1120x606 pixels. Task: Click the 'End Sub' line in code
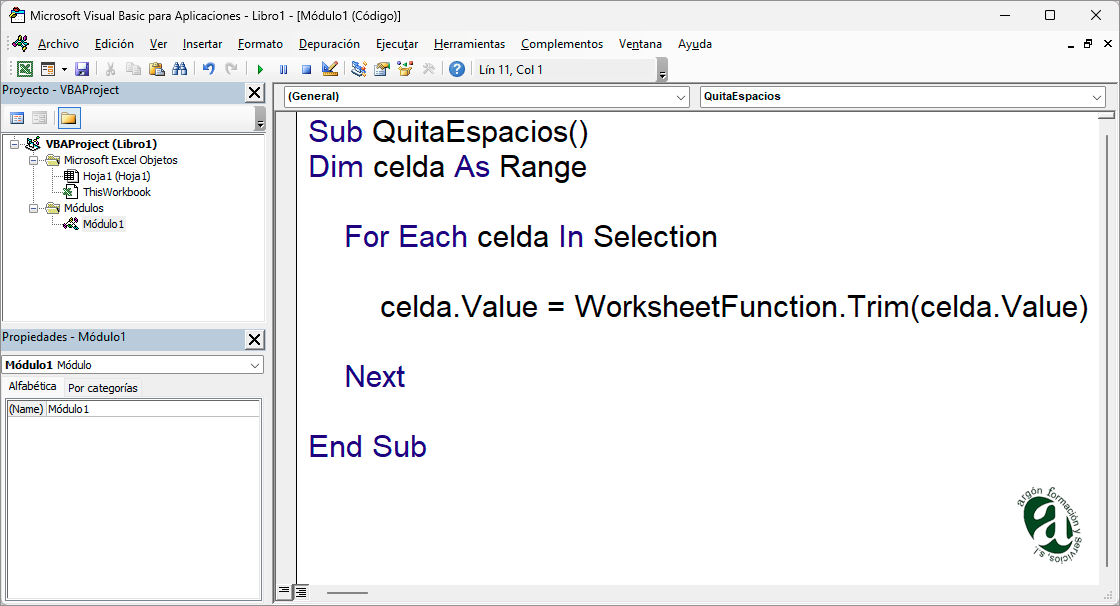click(367, 447)
